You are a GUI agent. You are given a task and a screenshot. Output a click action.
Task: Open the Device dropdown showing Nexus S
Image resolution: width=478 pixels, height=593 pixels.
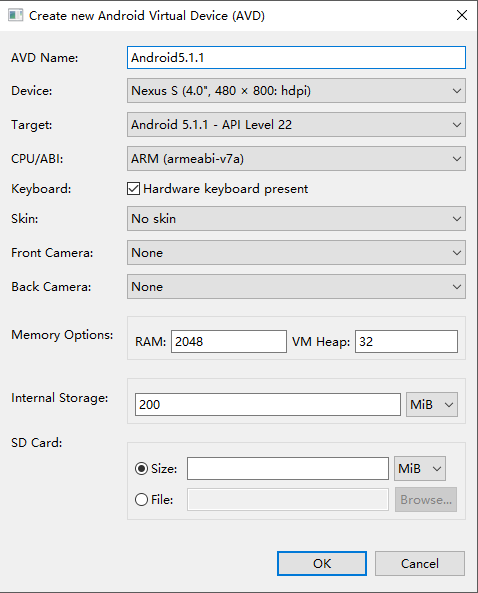(296, 91)
